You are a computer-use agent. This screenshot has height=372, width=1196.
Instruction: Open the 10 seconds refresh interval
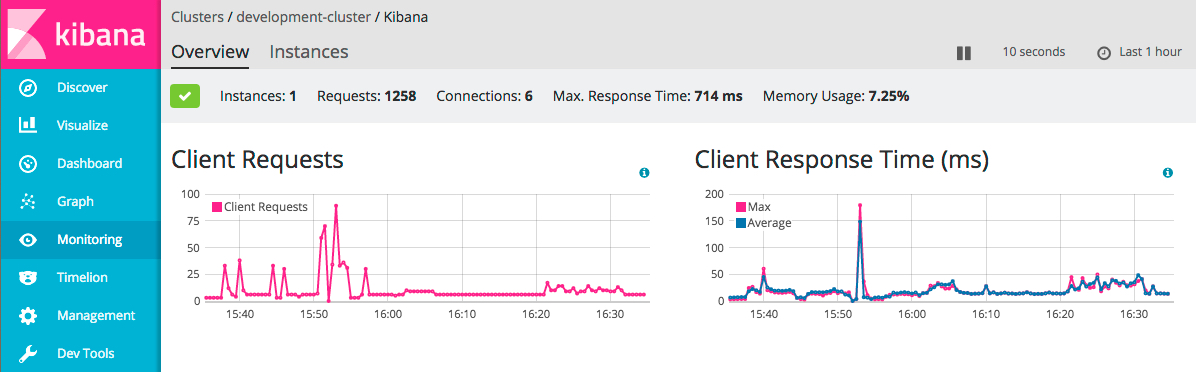tap(1034, 52)
